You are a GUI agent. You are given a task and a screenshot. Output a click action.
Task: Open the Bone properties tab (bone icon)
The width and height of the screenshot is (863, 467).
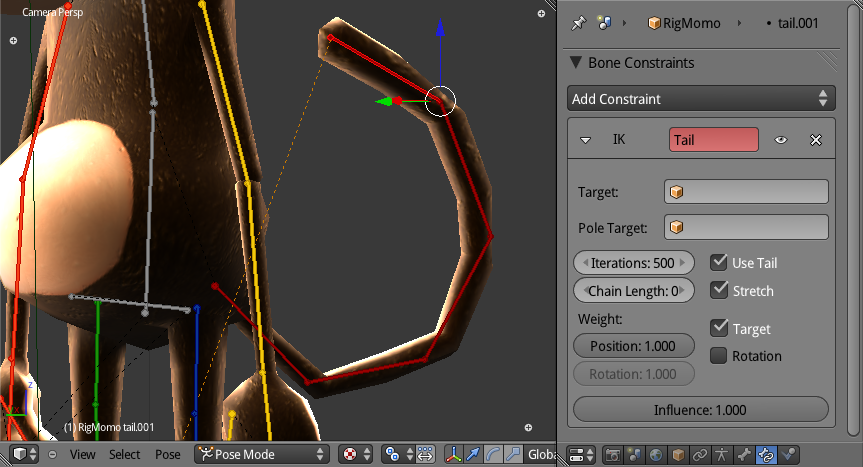pos(744,454)
